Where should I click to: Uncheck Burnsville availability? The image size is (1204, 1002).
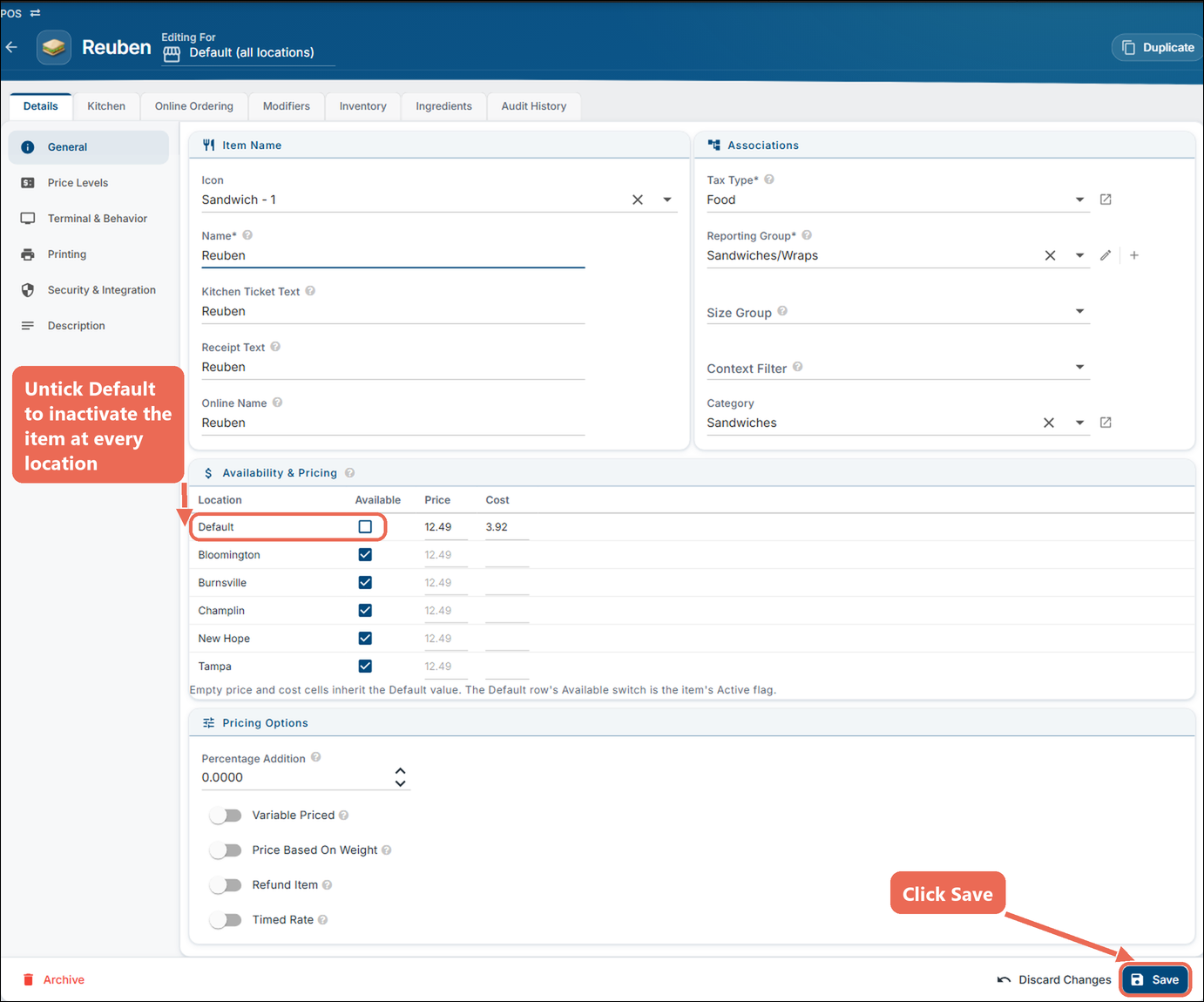pyautogui.click(x=365, y=583)
